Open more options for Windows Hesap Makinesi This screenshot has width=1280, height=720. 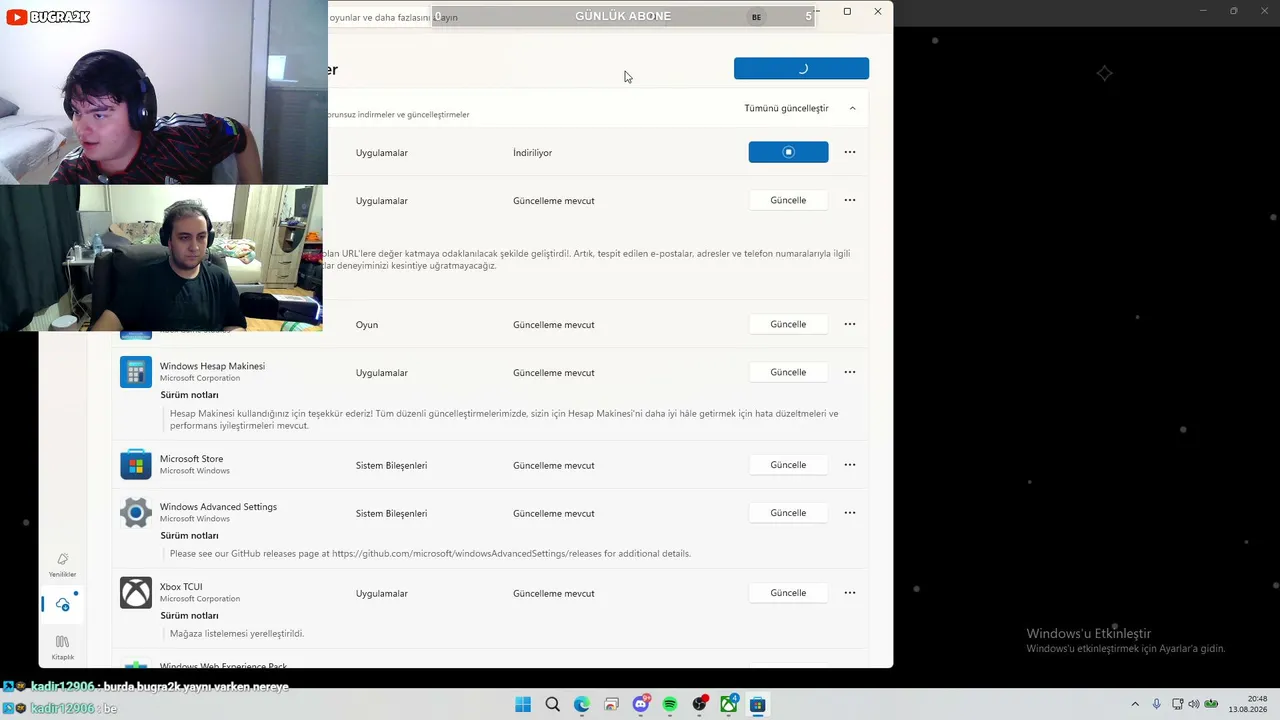point(850,372)
